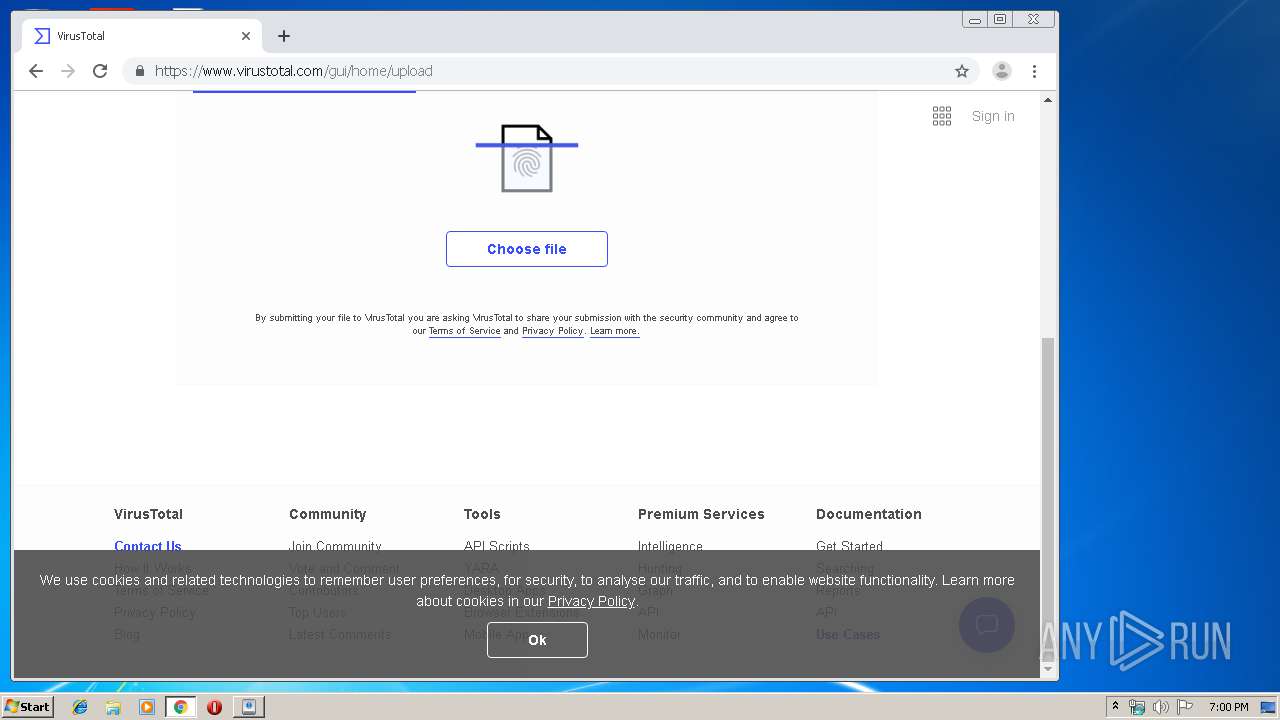Open the Contact Us footer link

coord(148,546)
